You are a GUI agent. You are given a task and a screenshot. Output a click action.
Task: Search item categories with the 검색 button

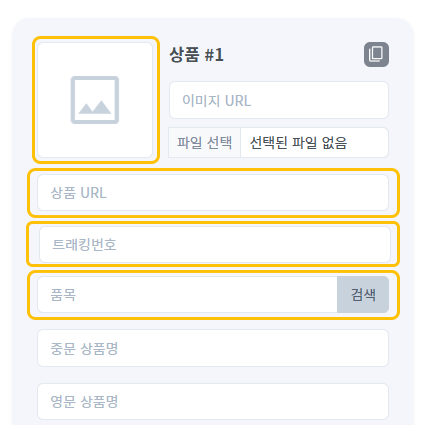363,294
